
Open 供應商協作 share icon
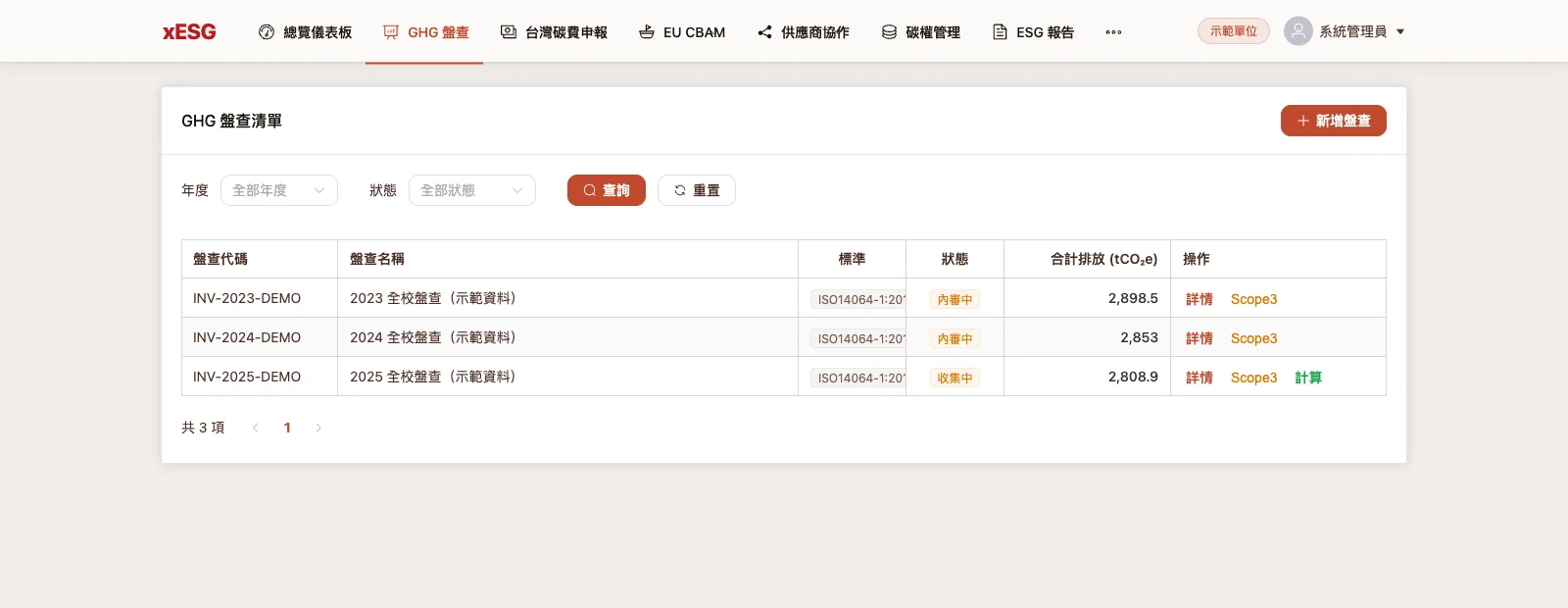coord(764,32)
